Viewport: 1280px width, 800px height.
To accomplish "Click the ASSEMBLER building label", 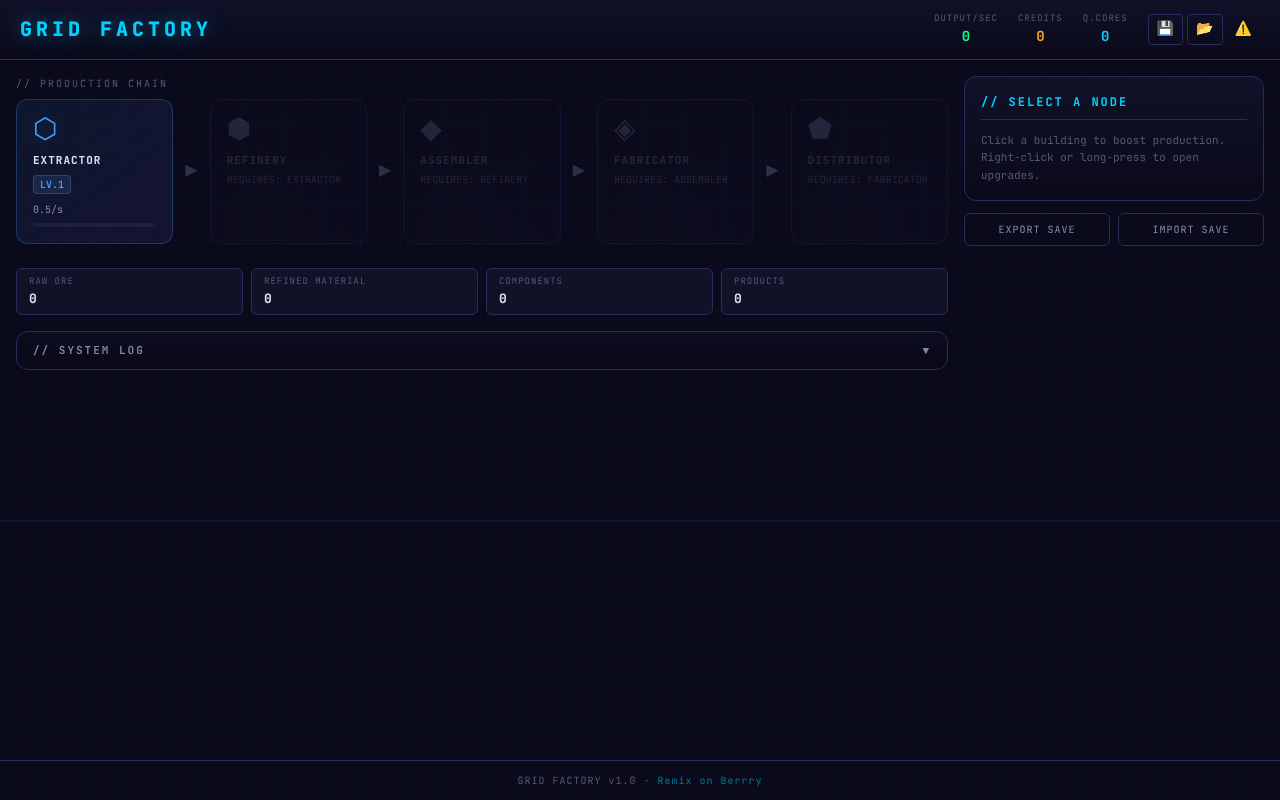I will 454,161.
